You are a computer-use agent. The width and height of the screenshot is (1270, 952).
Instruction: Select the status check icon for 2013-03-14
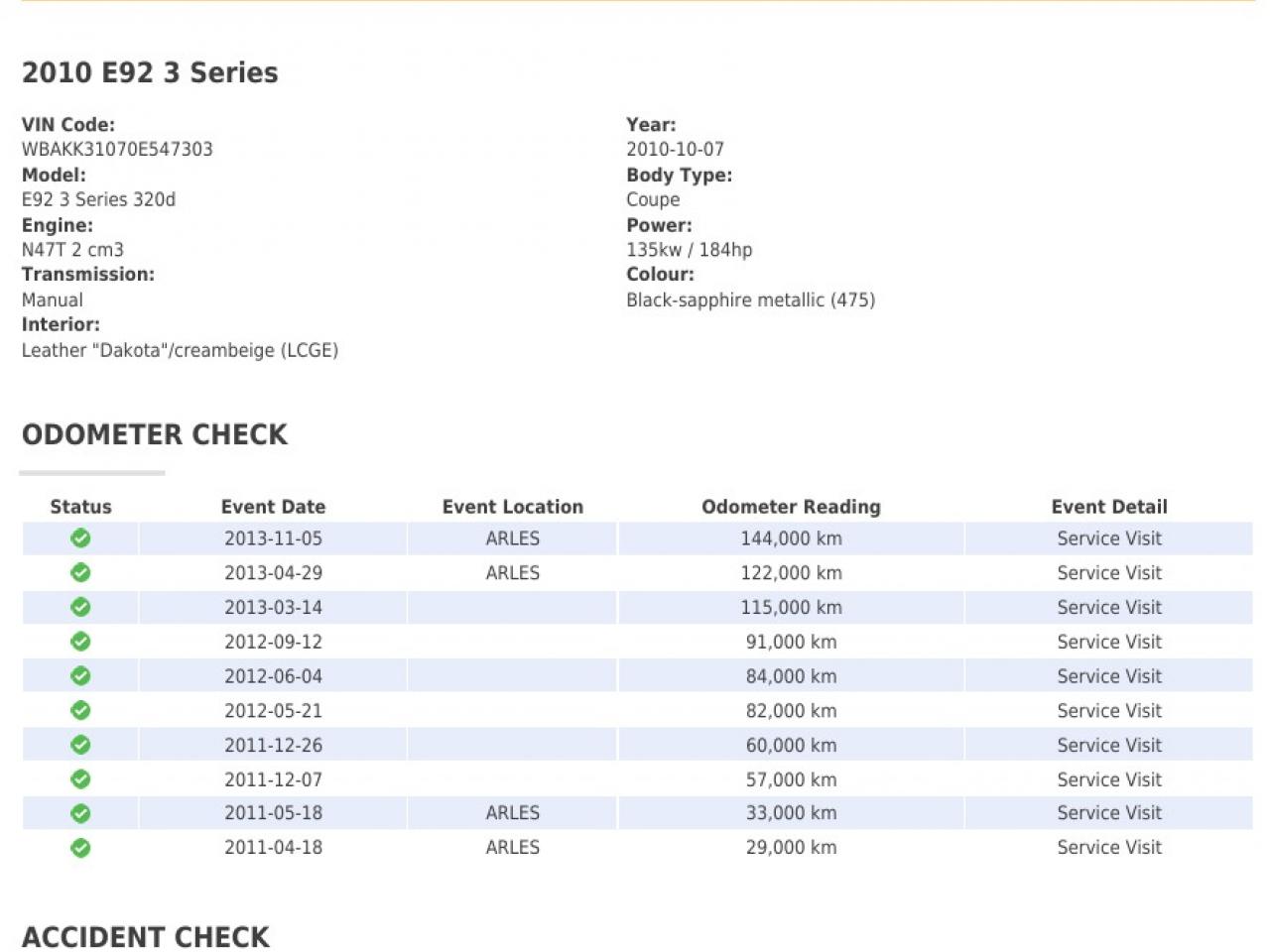pyautogui.click(x=80, y=607)
